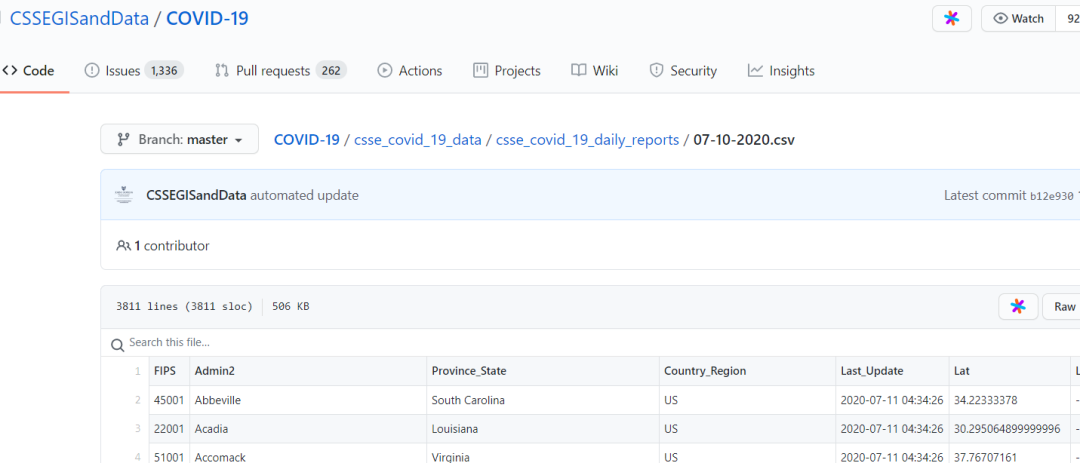Click the colorful star icon beside Raw
Viewport: 1080px width, 463px height.
(x=1017, y=307)
